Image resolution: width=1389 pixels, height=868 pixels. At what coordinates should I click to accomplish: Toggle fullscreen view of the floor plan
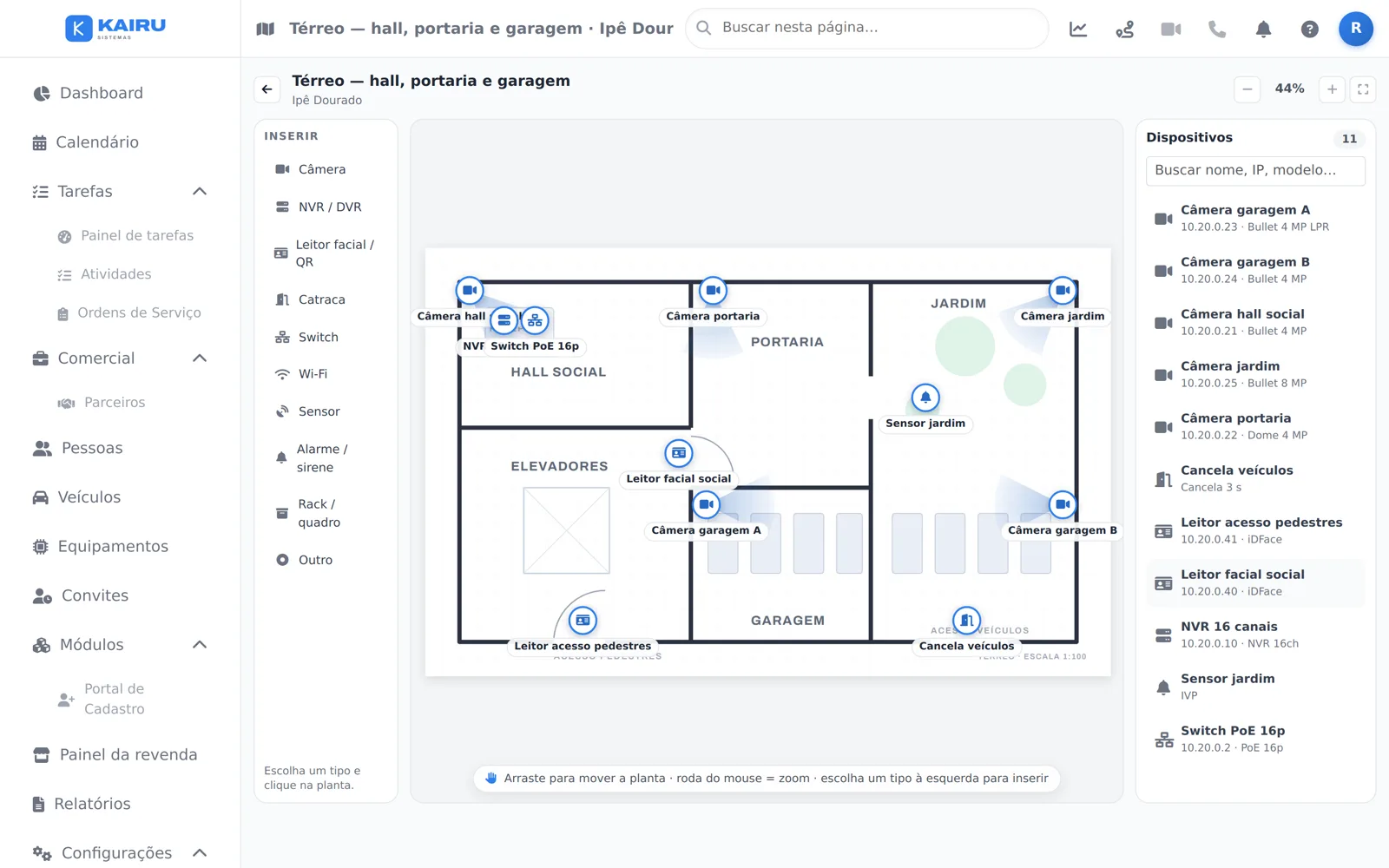pyautogui.click(x=1363, y=89)
